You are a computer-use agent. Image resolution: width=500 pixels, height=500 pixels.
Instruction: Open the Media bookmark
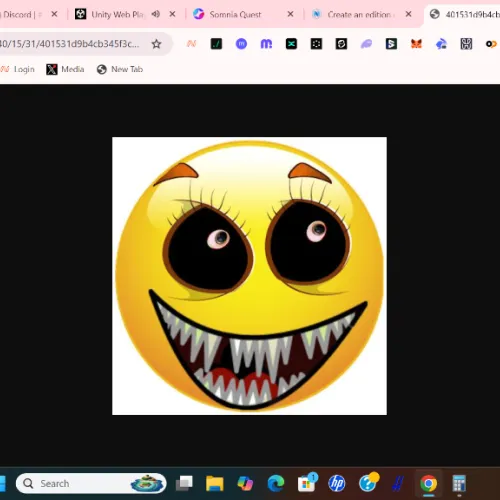pyautogui.click(x=65, y=69)
